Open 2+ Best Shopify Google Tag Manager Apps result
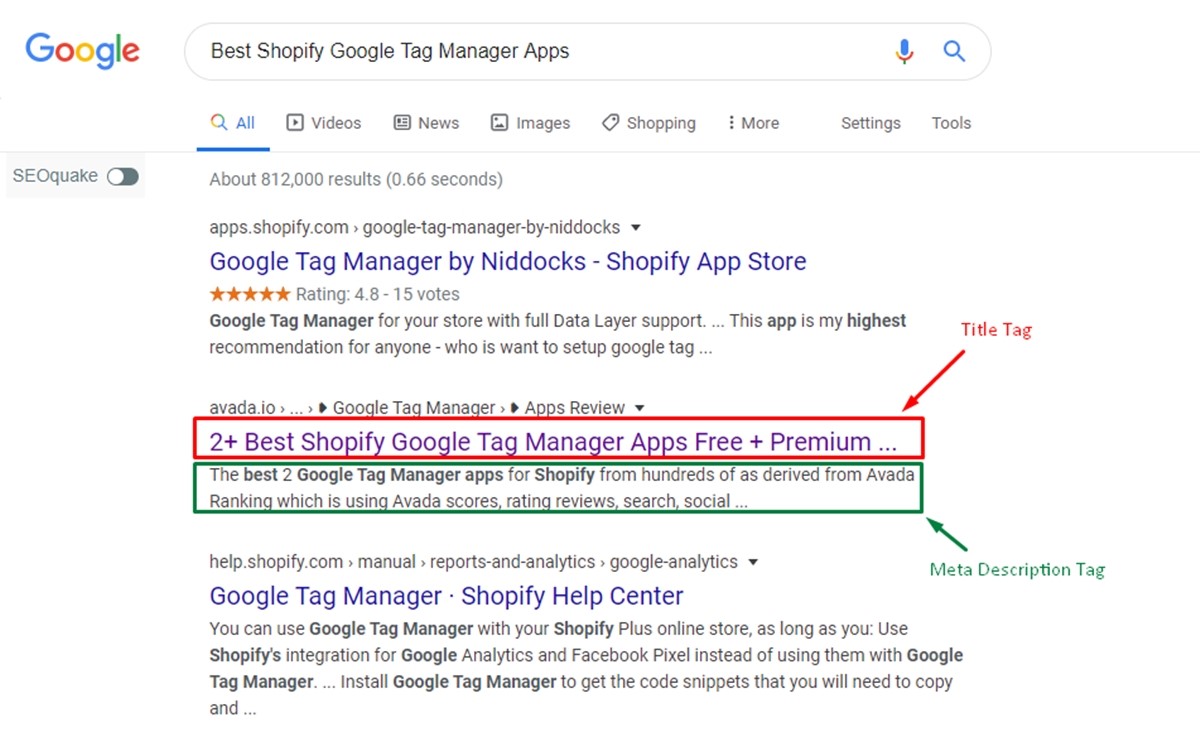 pyautogui.click(x=553, y=442)
